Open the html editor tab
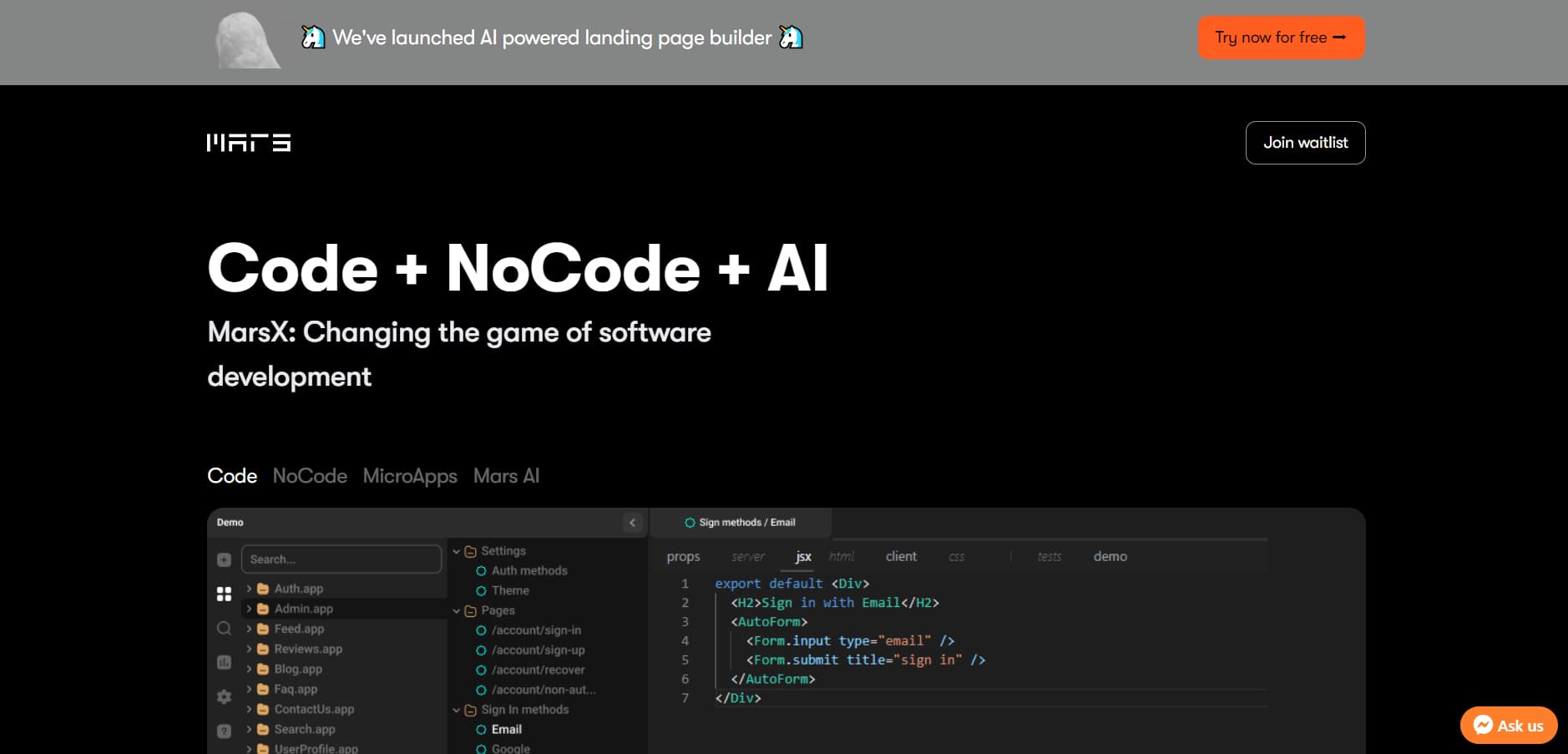 point(842,556)
